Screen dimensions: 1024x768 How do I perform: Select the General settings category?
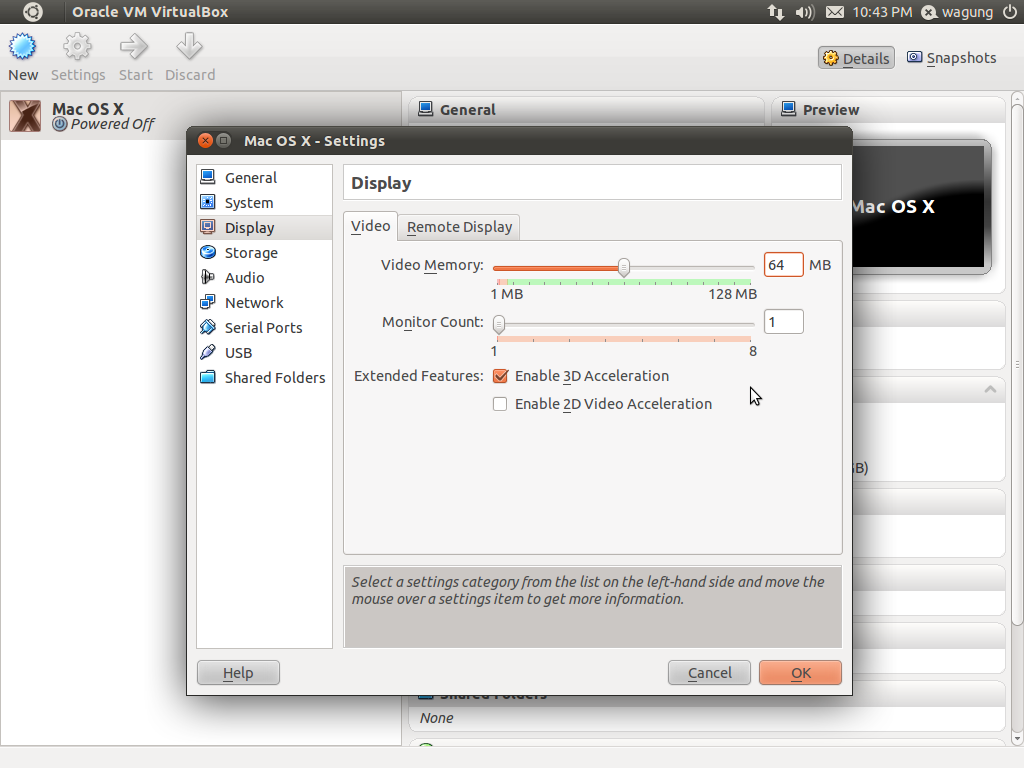coord(250,177)
